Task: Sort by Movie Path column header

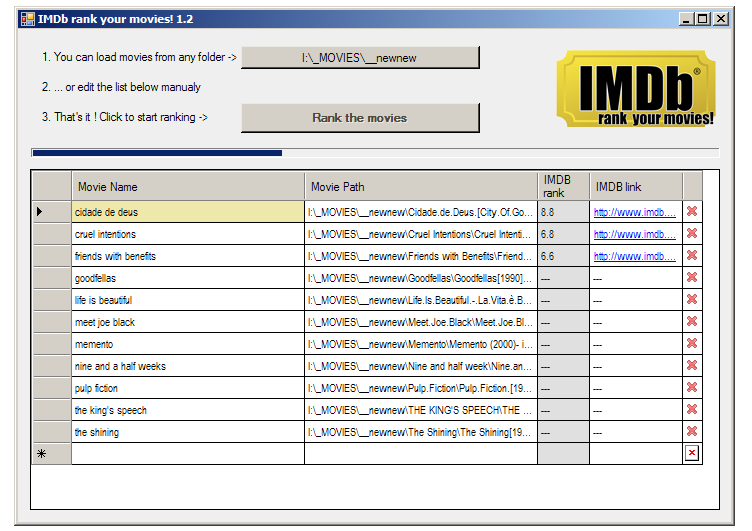Action: pos(421,187)
